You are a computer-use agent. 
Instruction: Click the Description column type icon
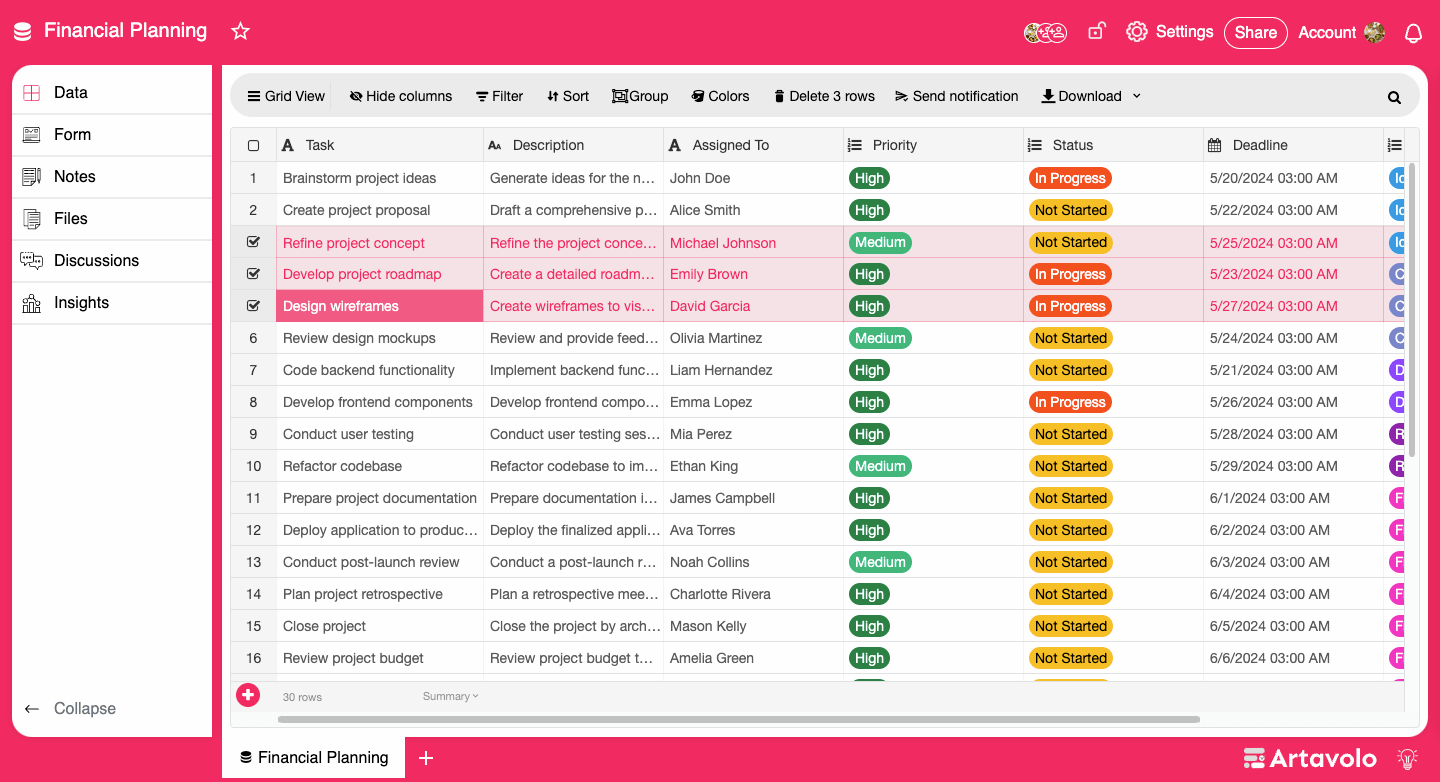(494, 145)
